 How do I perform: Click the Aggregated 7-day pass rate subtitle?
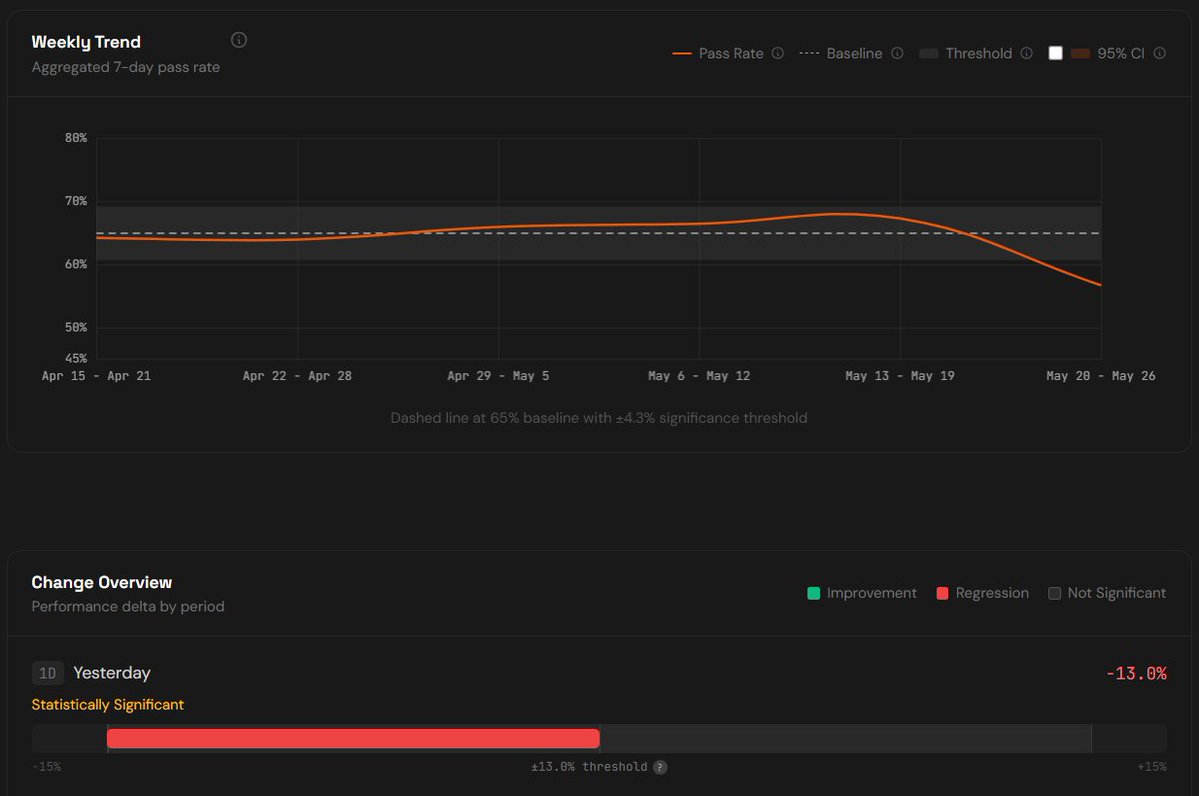125,67
